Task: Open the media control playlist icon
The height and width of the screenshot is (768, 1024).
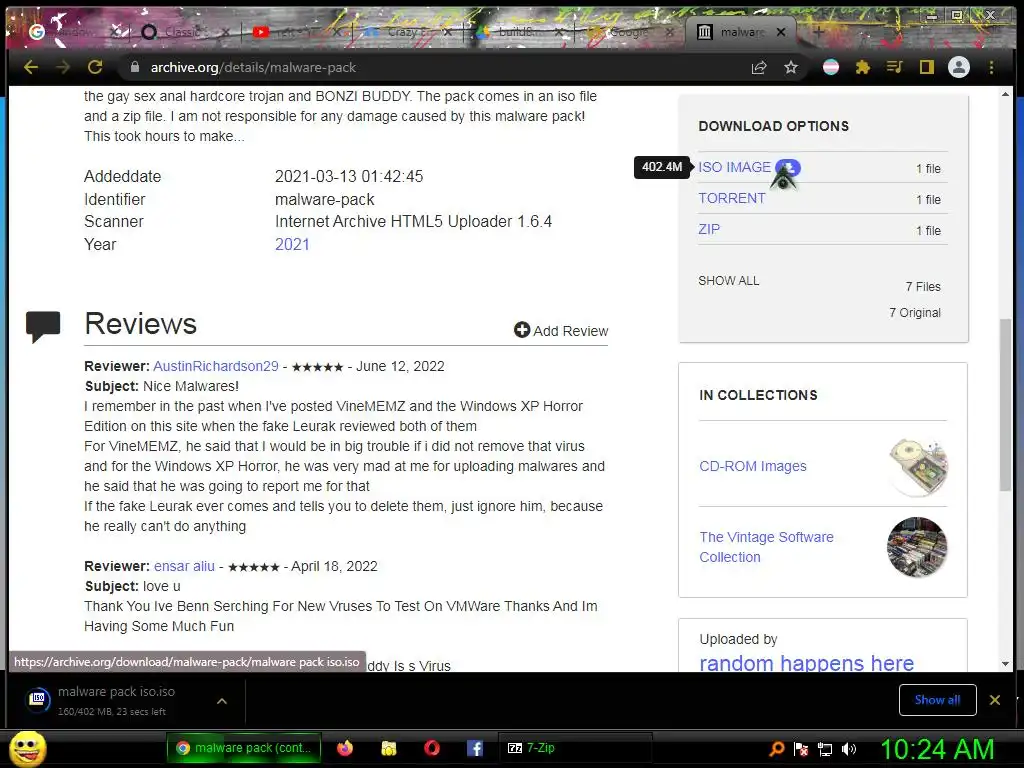Action: [895, 67]
